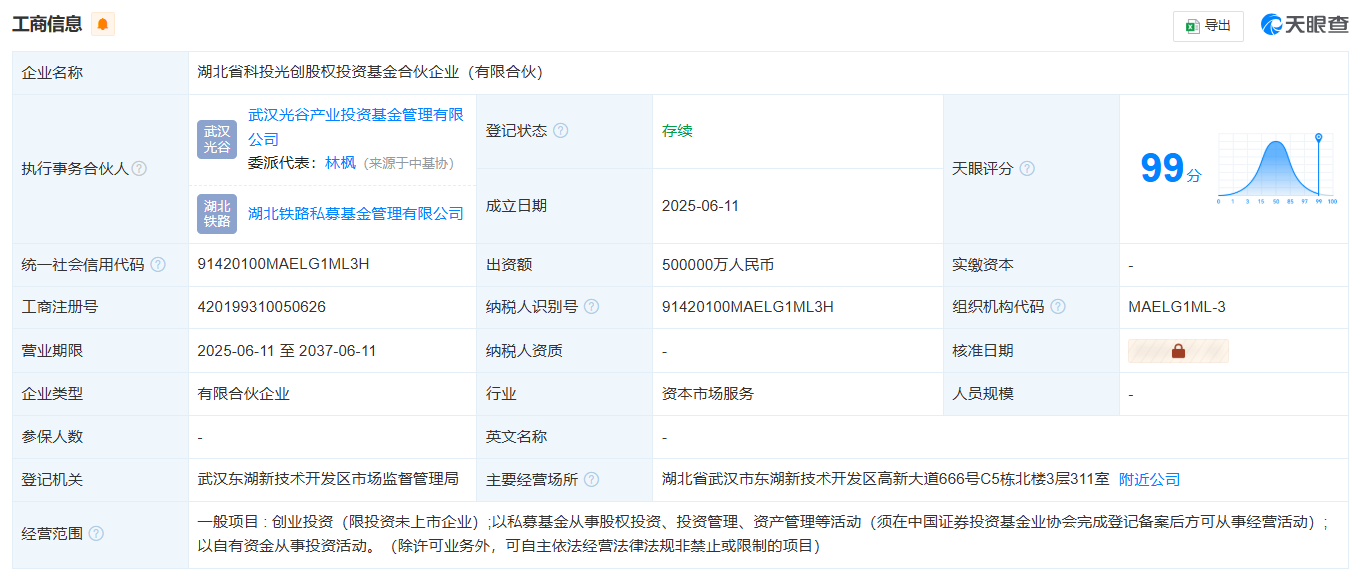Click the 99分 score value

tap(1171, 168)
